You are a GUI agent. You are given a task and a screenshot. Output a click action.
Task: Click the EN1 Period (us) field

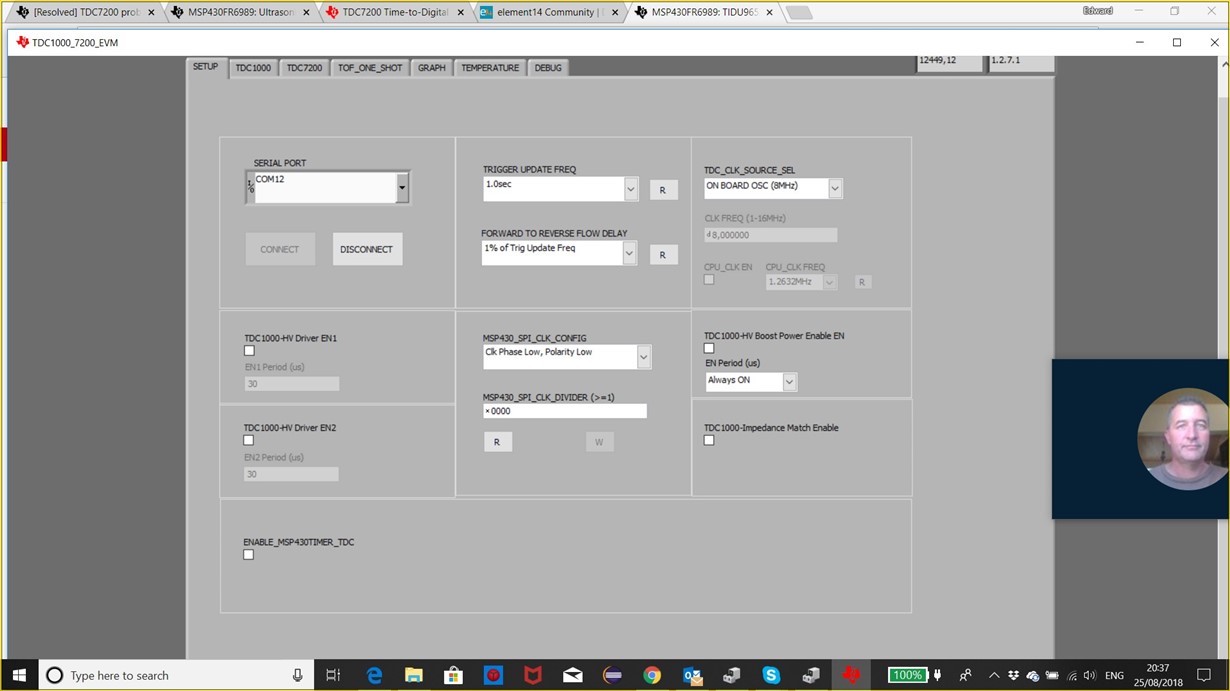[291, 384]
